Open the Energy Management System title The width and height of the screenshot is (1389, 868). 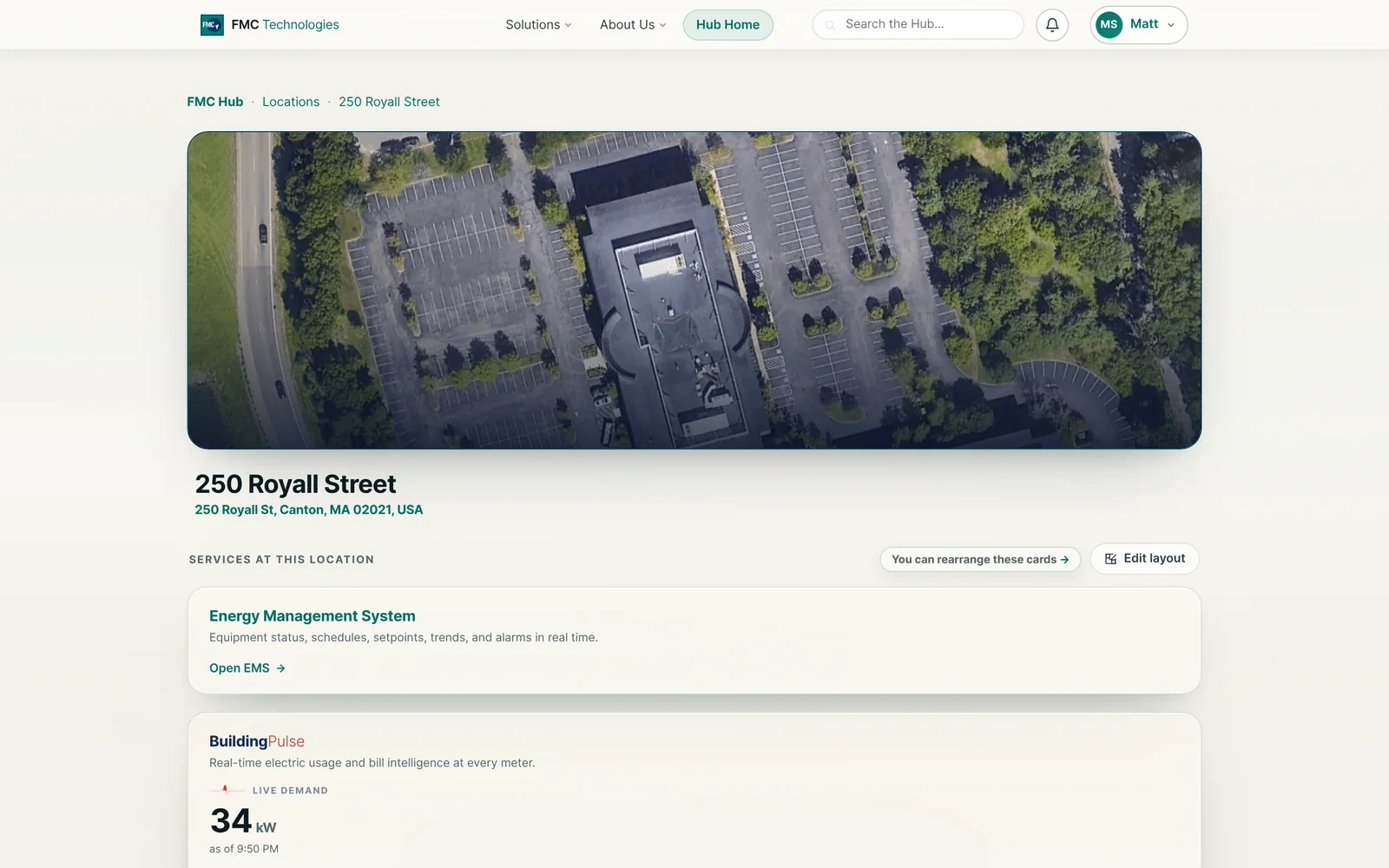pyautogui.click(x=313, y=615)
